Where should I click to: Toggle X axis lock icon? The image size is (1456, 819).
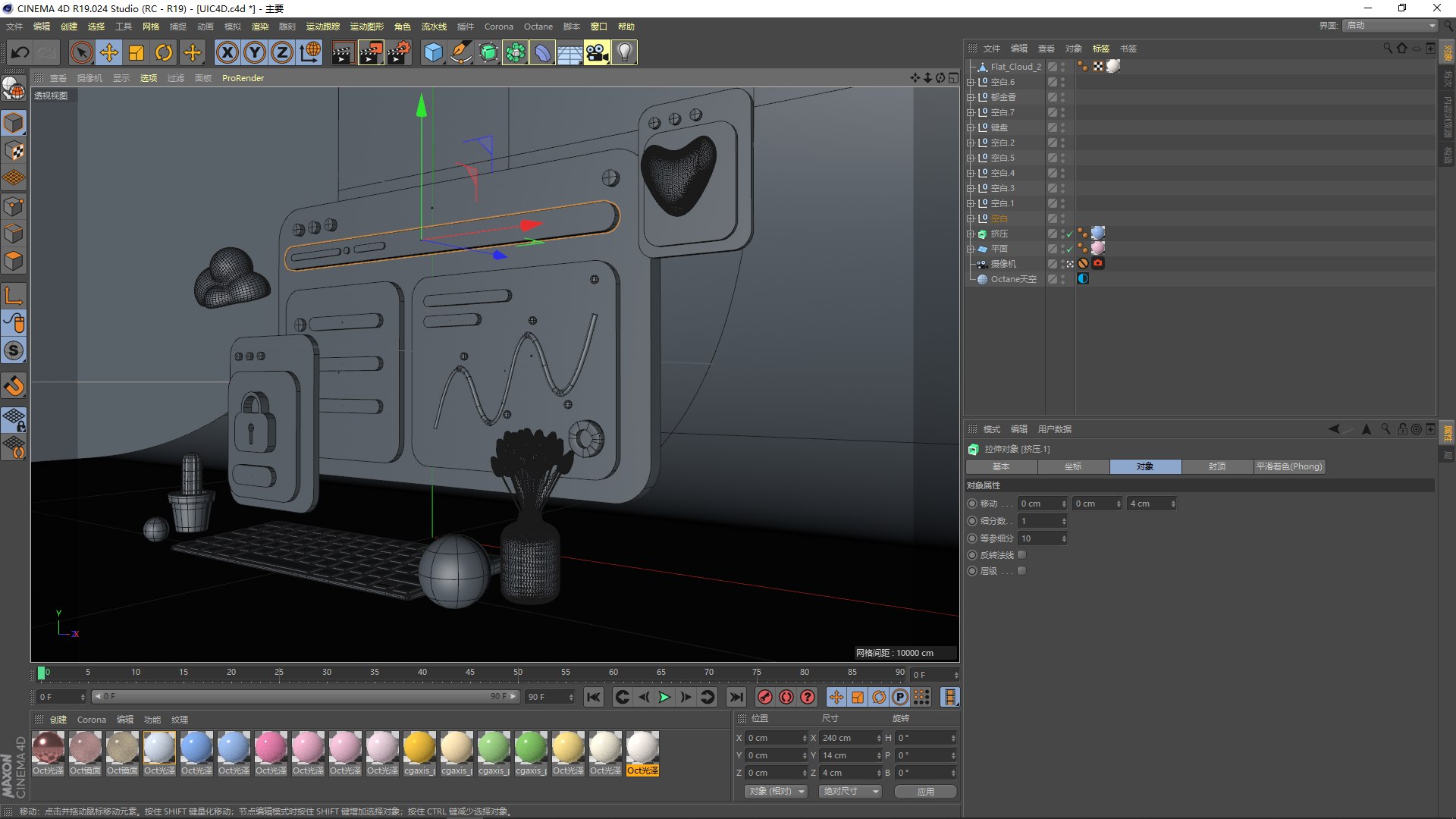coord(227,52)
